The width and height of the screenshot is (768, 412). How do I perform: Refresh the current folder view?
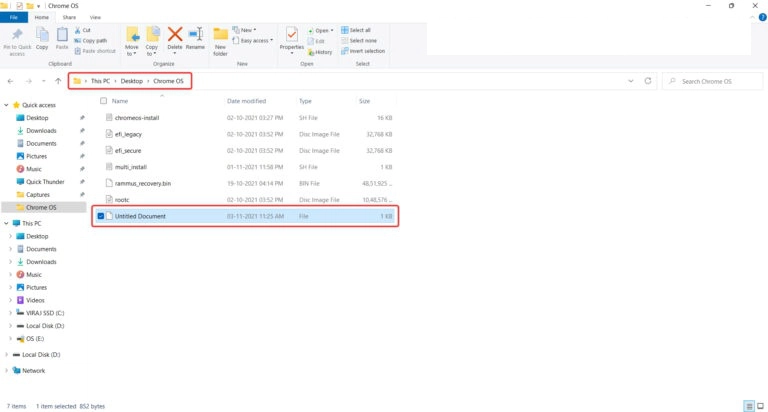(x=650, y=80)
